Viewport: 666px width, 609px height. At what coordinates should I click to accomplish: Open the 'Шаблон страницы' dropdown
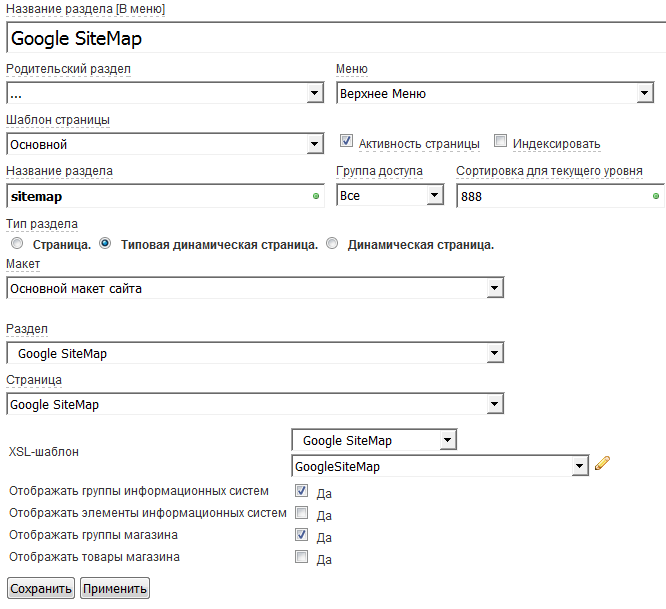tap(164, 145)
